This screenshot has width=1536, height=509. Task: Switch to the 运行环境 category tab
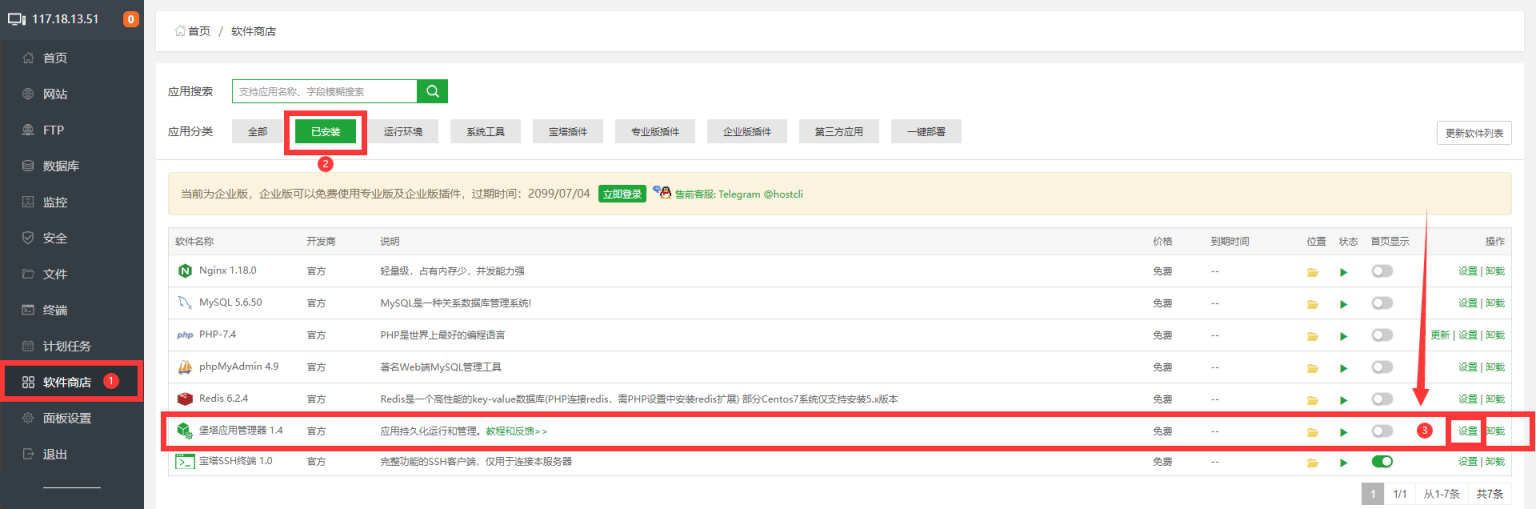click(x=403, y=132)
